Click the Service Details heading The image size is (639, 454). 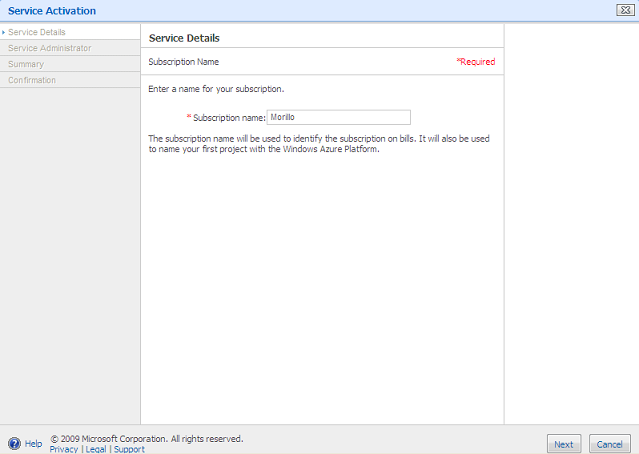click(x=184, y=38)
